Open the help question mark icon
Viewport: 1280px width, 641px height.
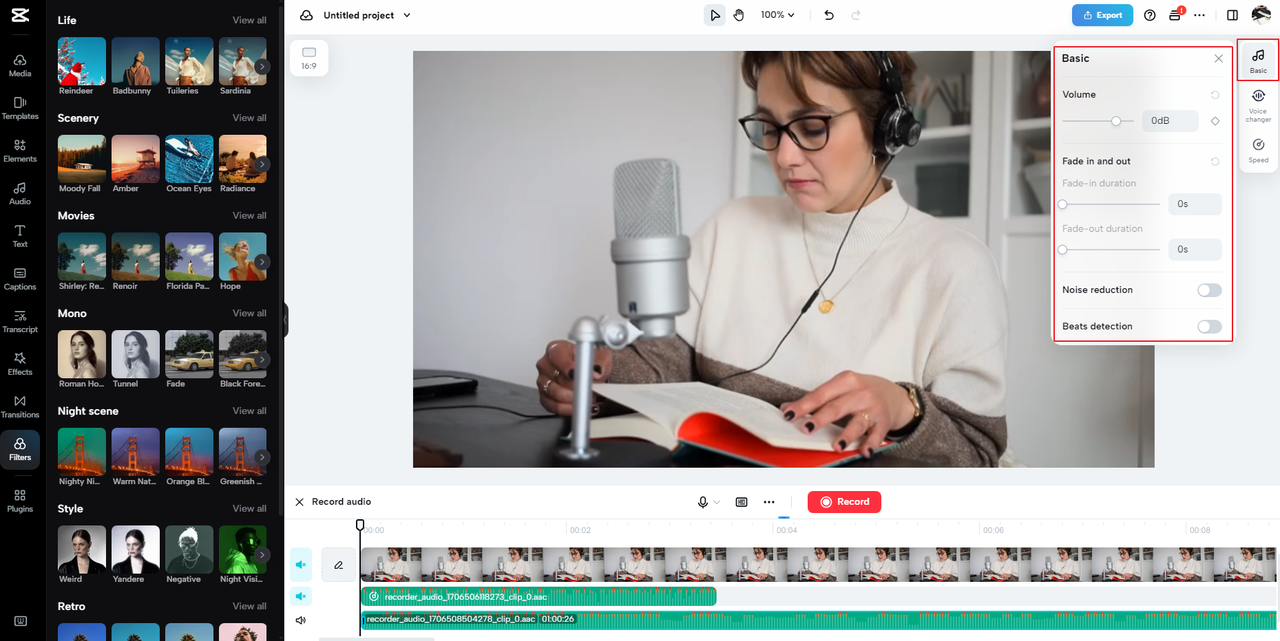click(x=1149, y=15)
